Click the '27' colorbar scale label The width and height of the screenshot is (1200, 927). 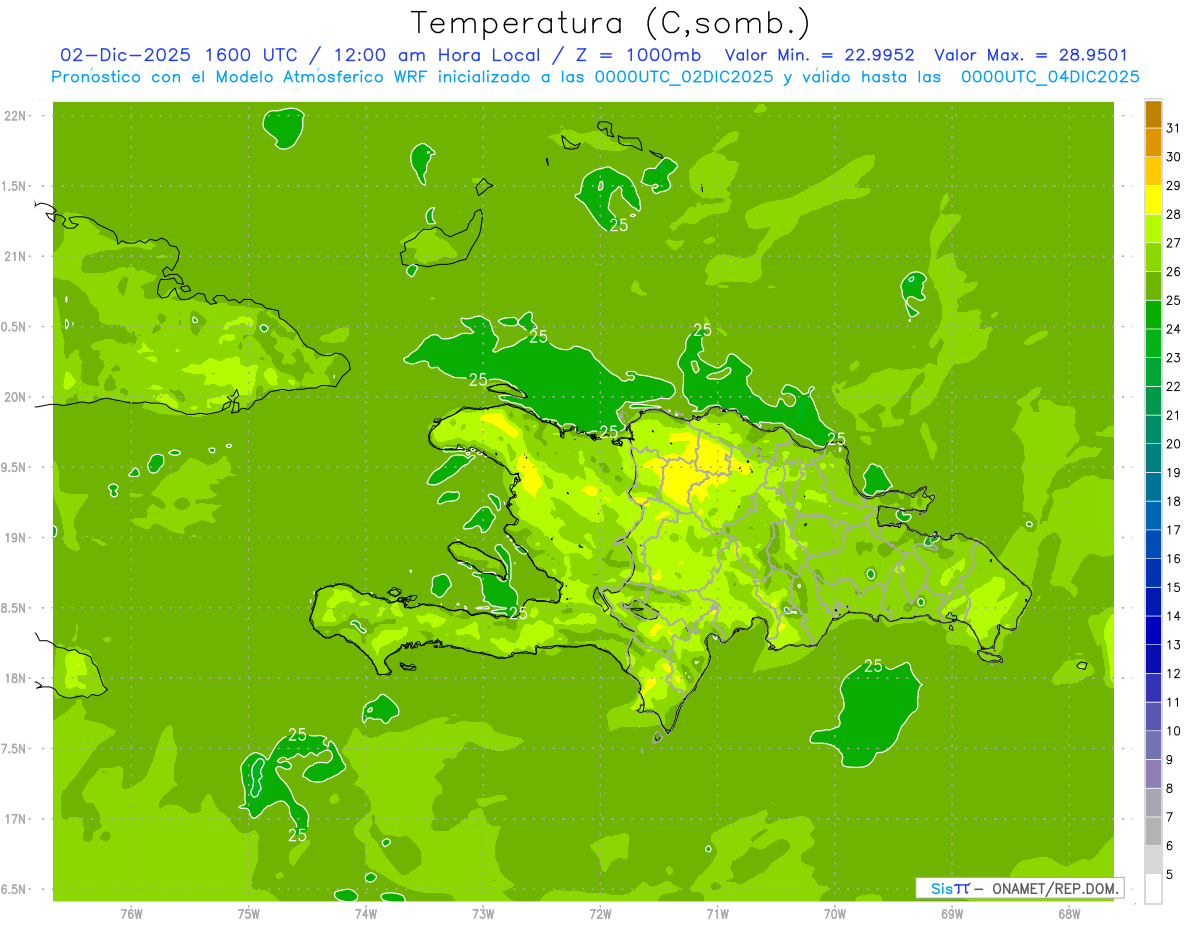click(x=1174, y=243)
